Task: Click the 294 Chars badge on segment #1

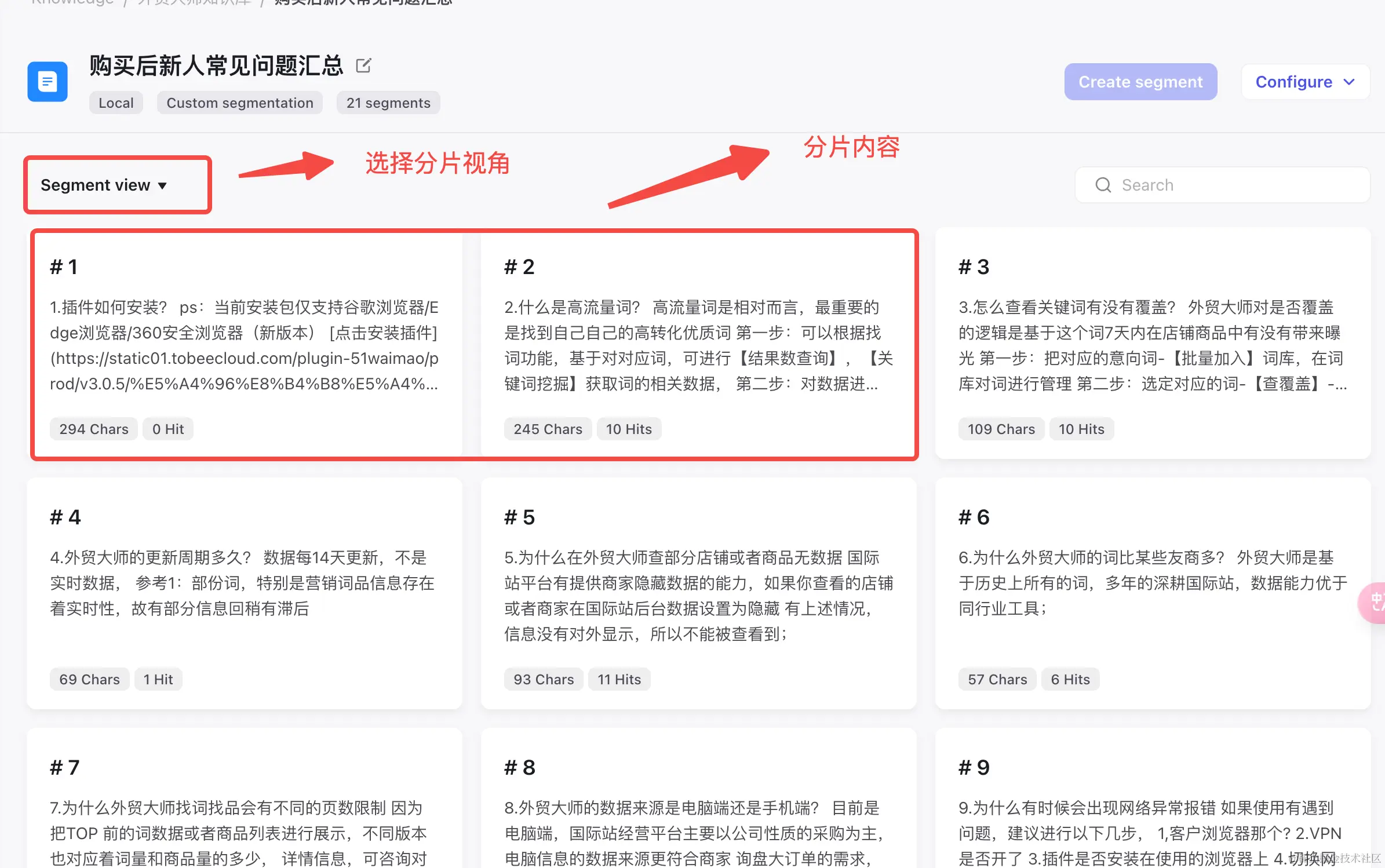Action: point(93,429)
